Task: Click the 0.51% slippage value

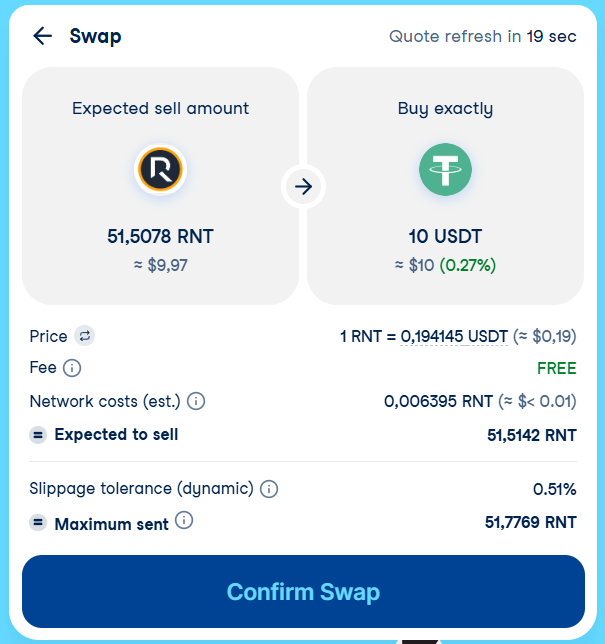Action: click(554, 489)
